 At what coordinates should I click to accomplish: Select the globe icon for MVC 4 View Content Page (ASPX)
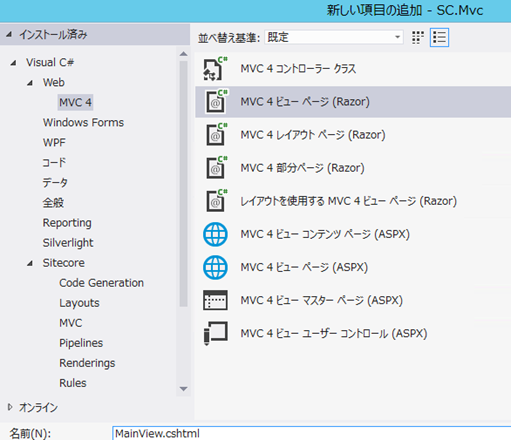[215, 234]
